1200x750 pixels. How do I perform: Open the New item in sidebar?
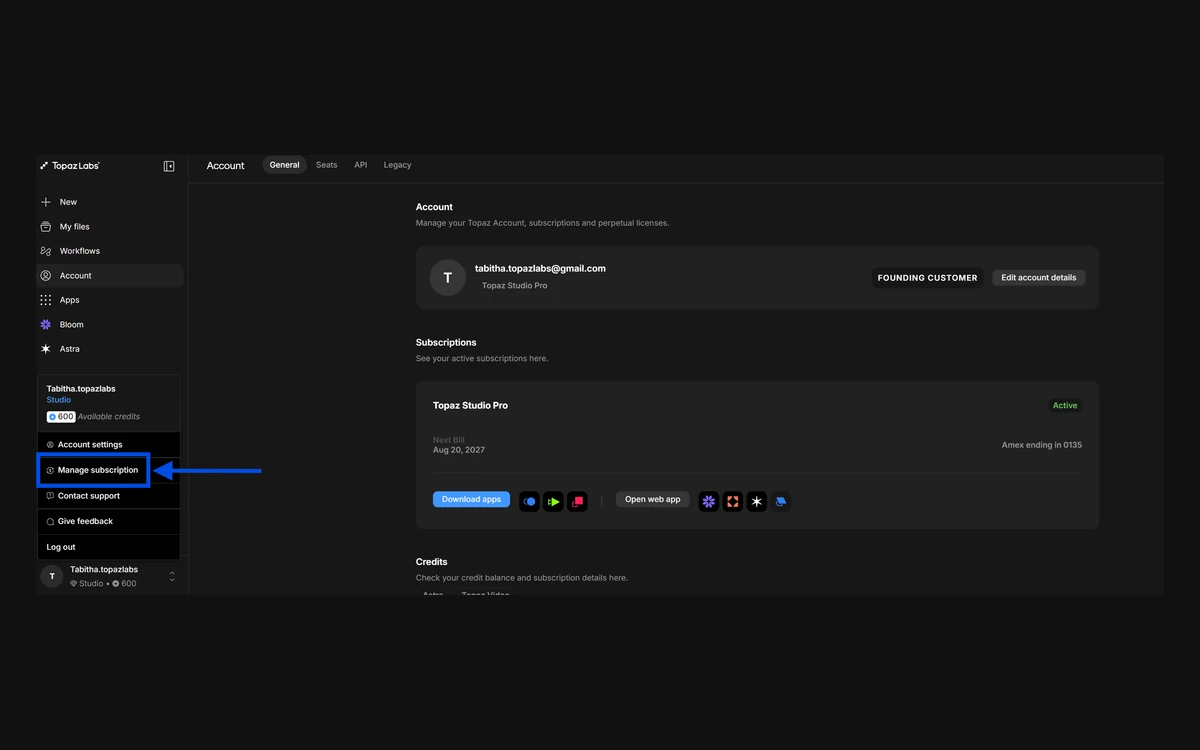pos(110,202)
